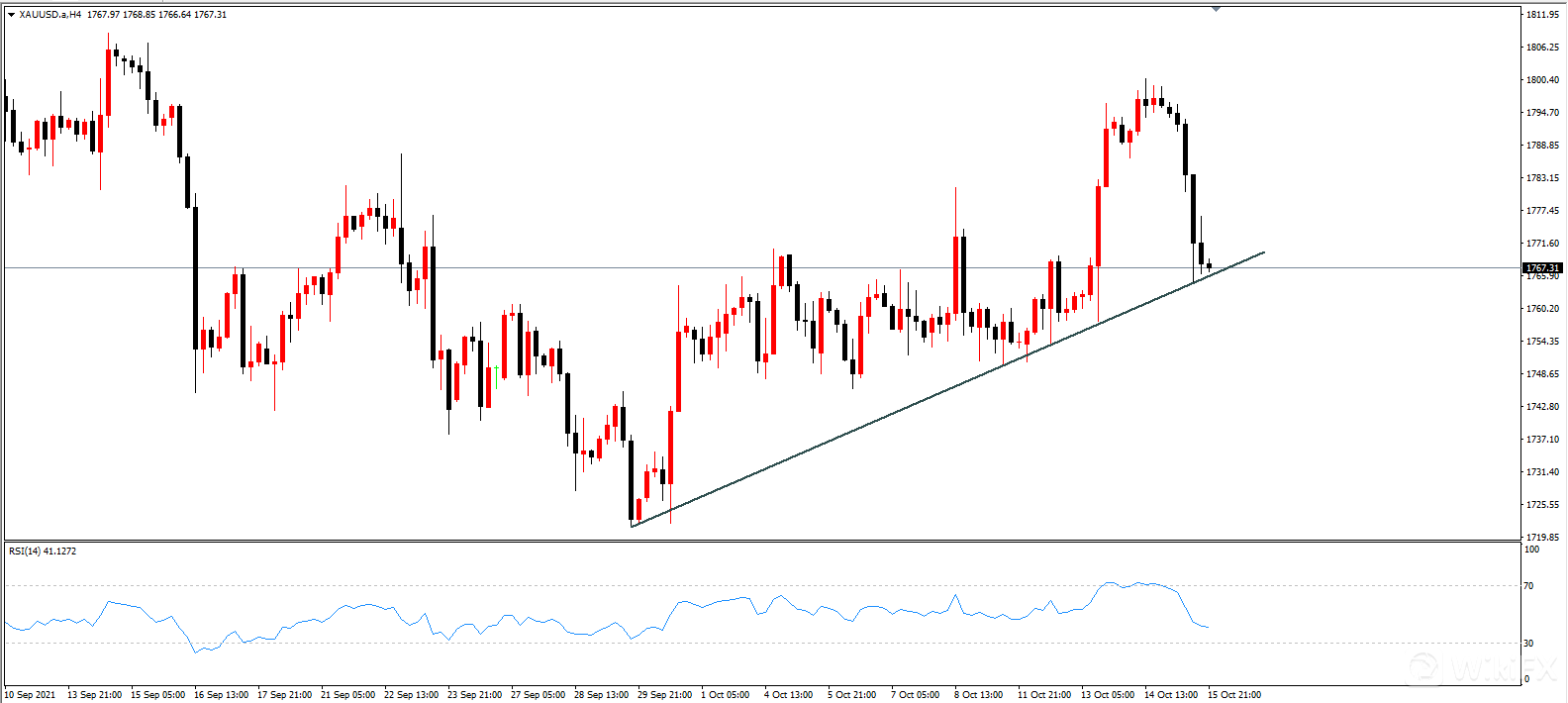Click the 1811.95 price axis label
1568x703 pixels.
[1542, 15]
